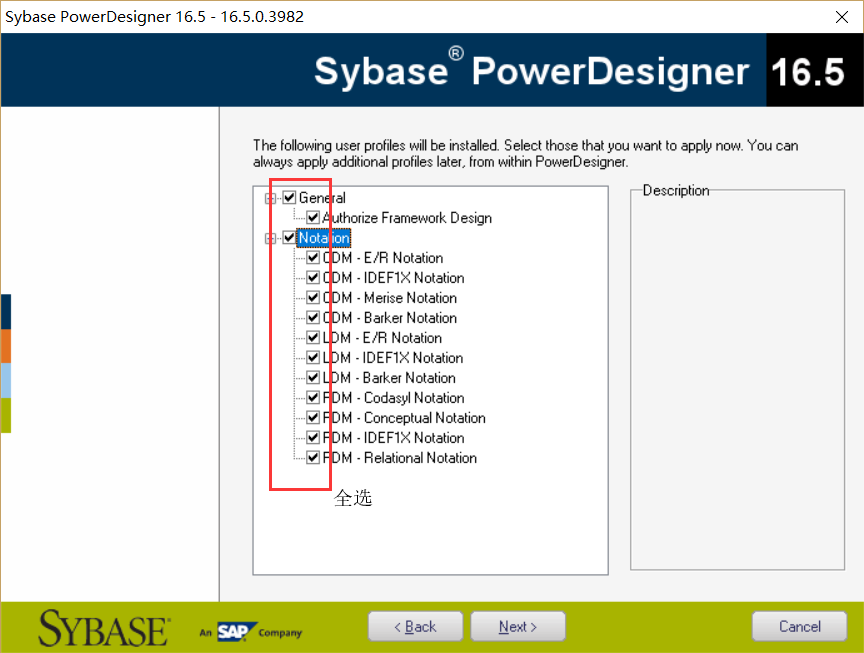Select LDM - Barker Notation row text
Viewport: 864px width, 653px height.
[389, 378]
